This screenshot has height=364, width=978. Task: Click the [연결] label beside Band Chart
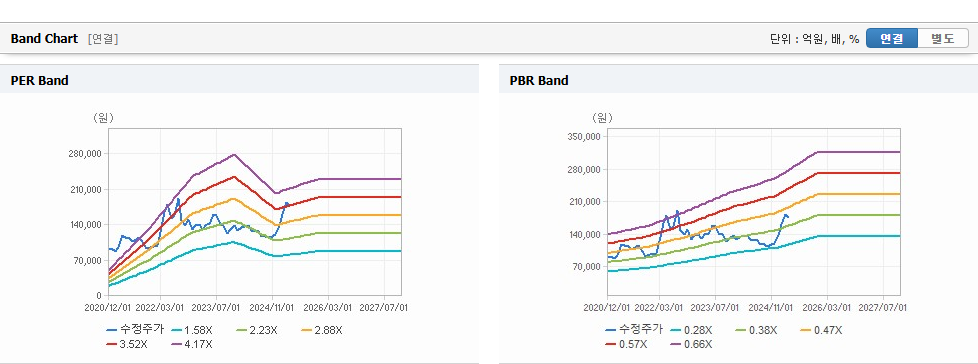103,39
